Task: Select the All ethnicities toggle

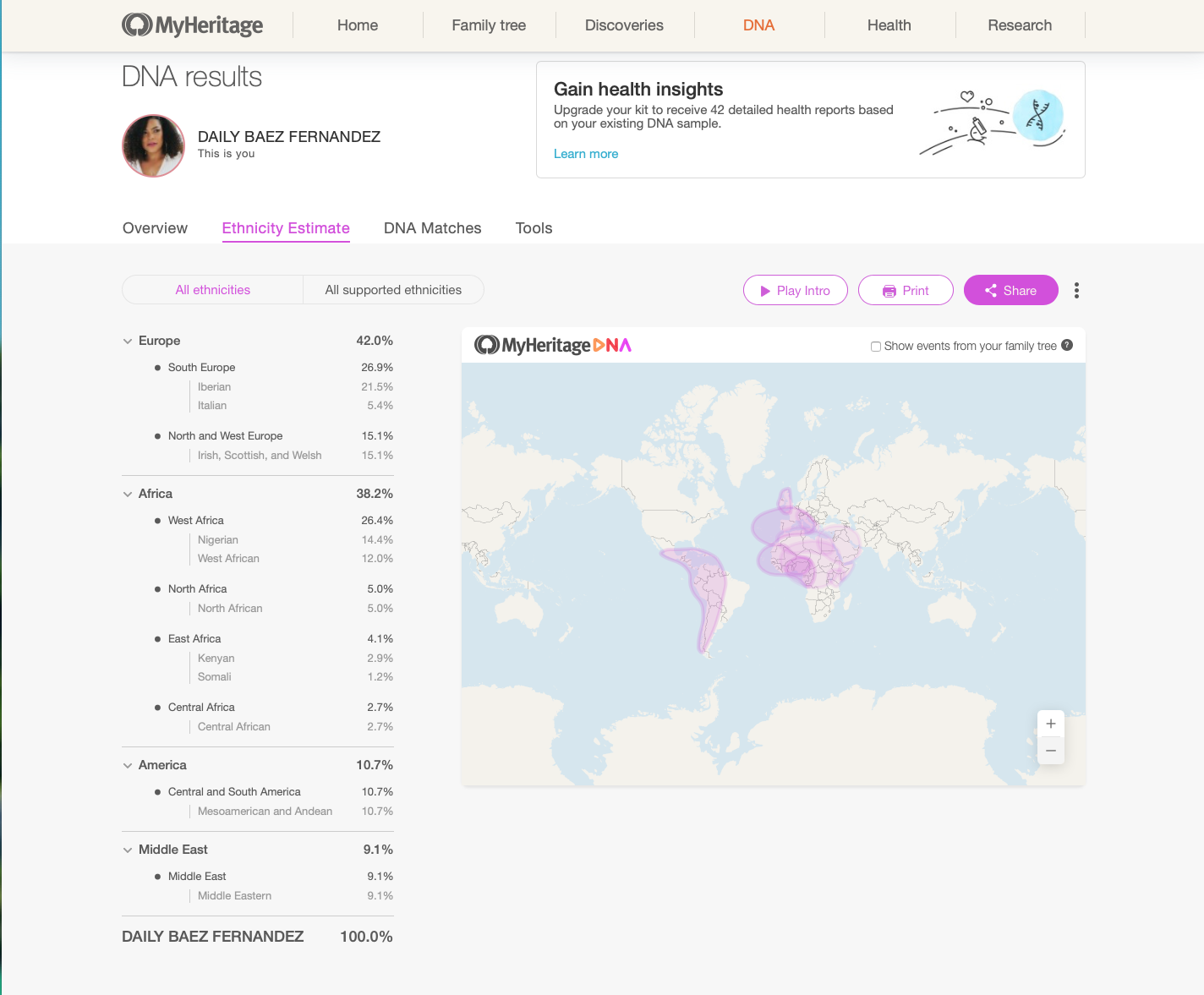Action: coord(213,290)
